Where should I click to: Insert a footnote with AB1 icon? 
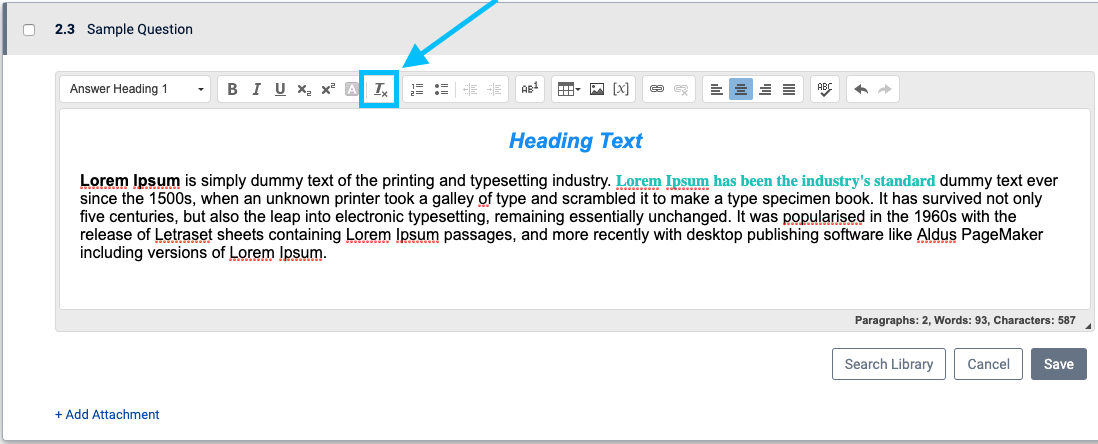point(529,89)
